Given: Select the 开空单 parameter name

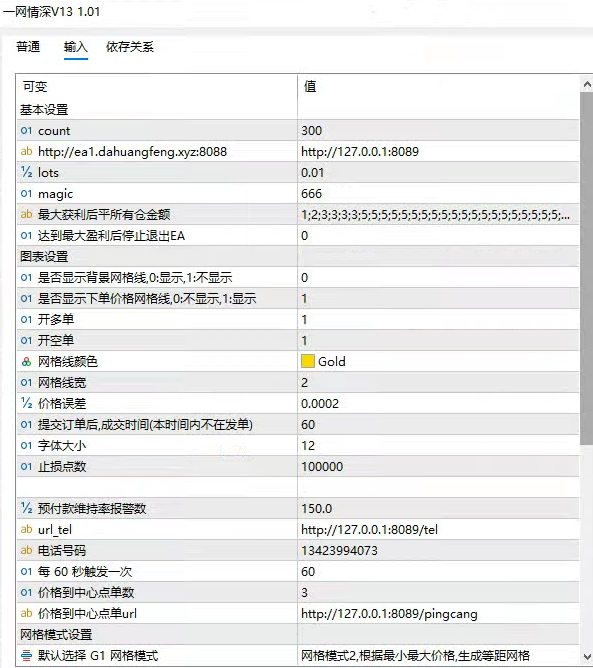Looking at the screenshot, I should pyautogui.click(x=56, y=340).
